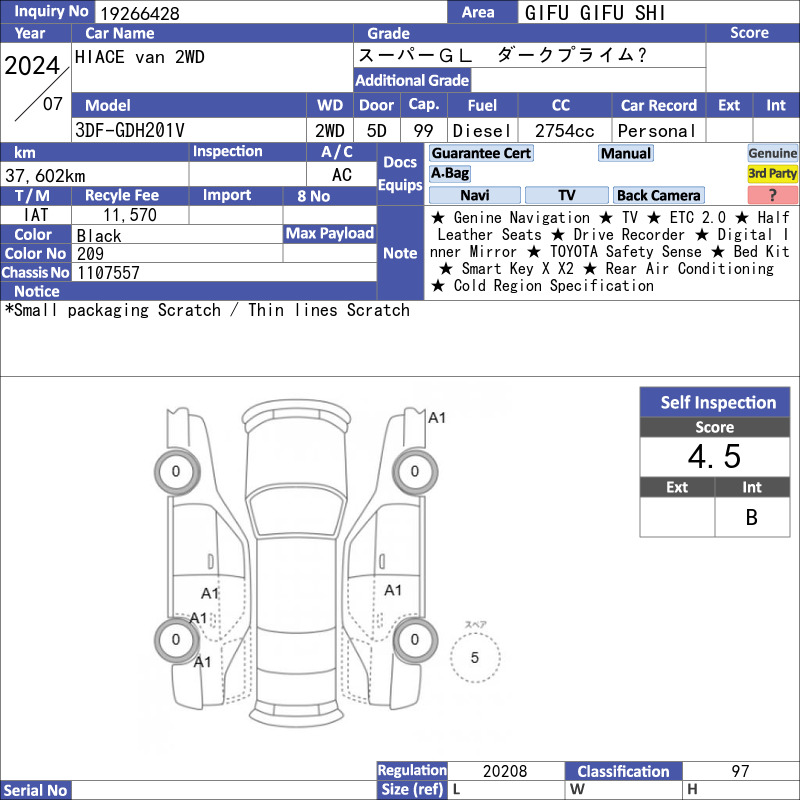Click the front right wheel icon
This screenshot has height=800, width=800.
[415, 471]
